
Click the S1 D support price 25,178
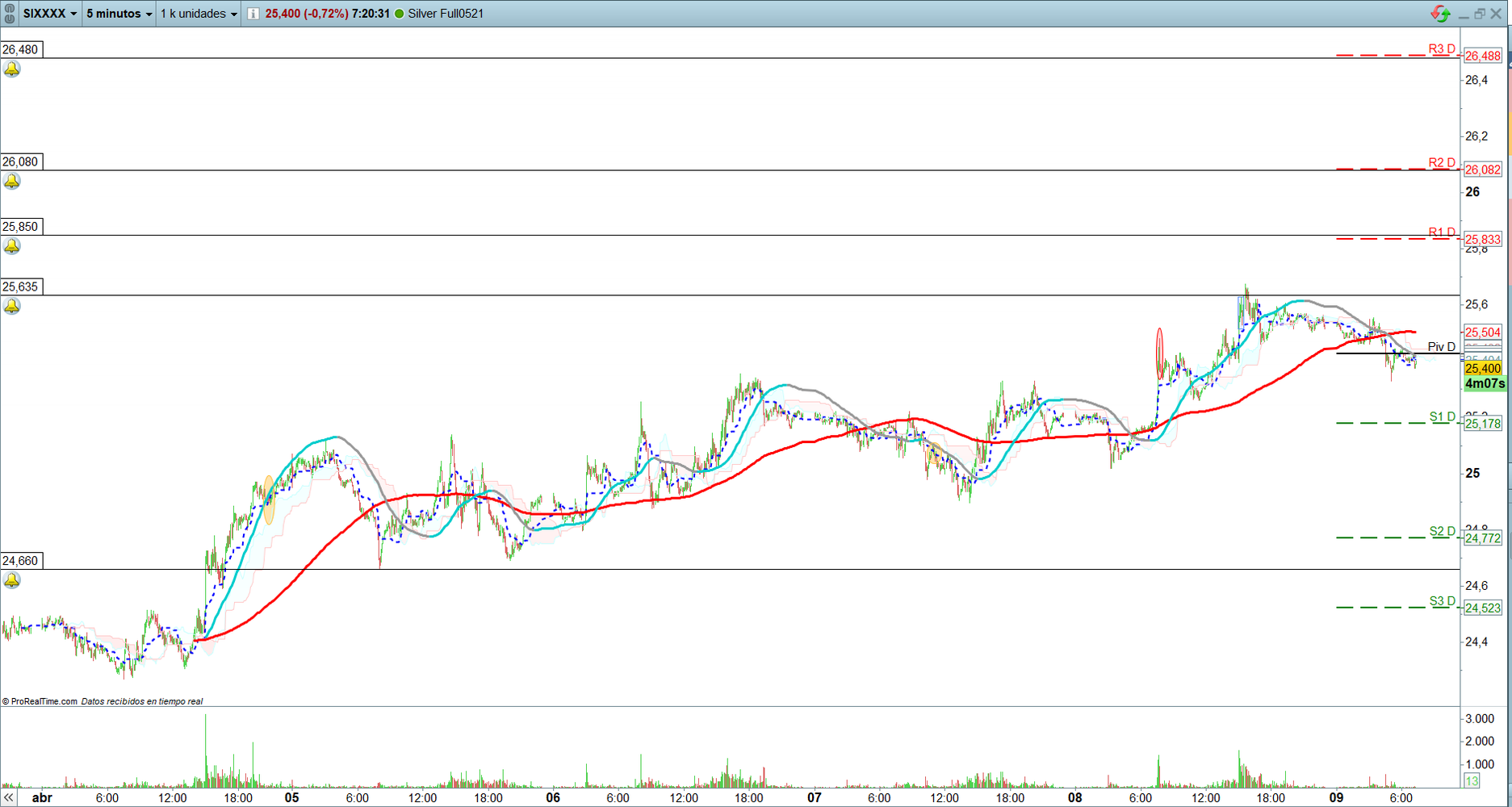(1482, 424)
